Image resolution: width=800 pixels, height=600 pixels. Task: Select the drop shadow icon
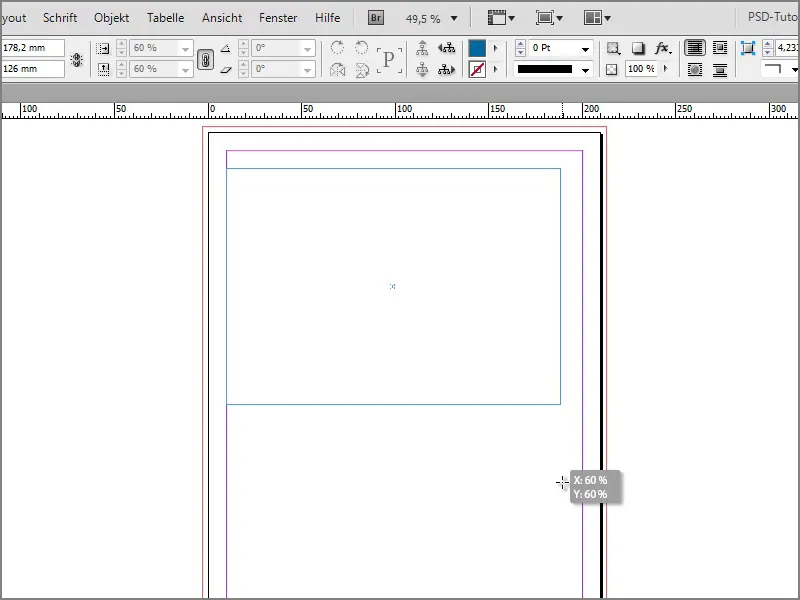pos(637,47)
